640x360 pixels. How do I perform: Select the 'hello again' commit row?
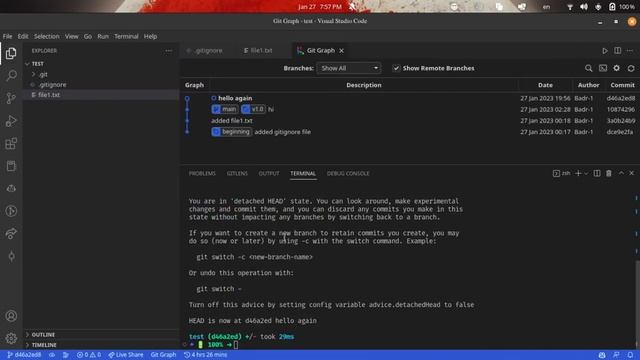(410, 98)
